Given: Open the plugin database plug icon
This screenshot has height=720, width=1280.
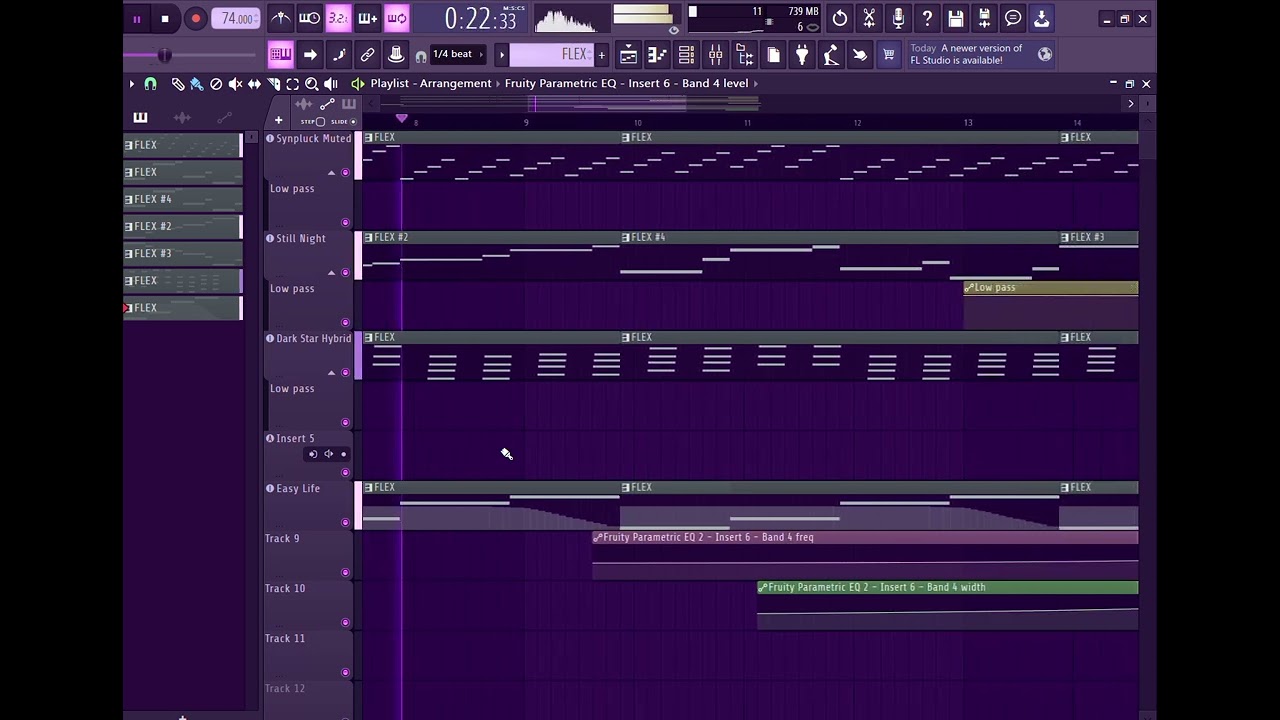Looking at the screenshot, I should [x=802, y=54].
